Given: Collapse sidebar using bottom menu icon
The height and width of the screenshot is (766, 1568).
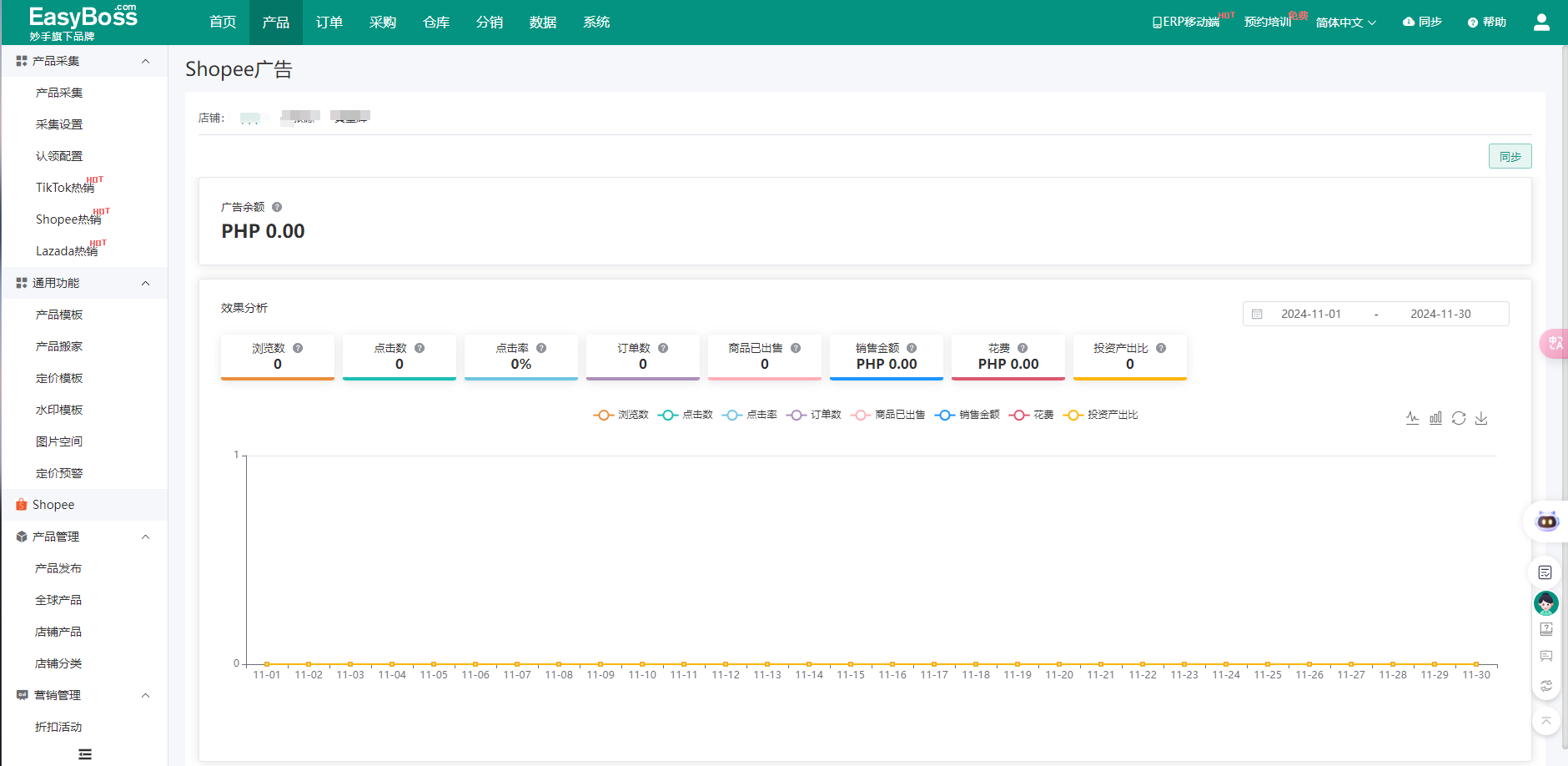Looking at the screenshot, I should tap(85, 754).
